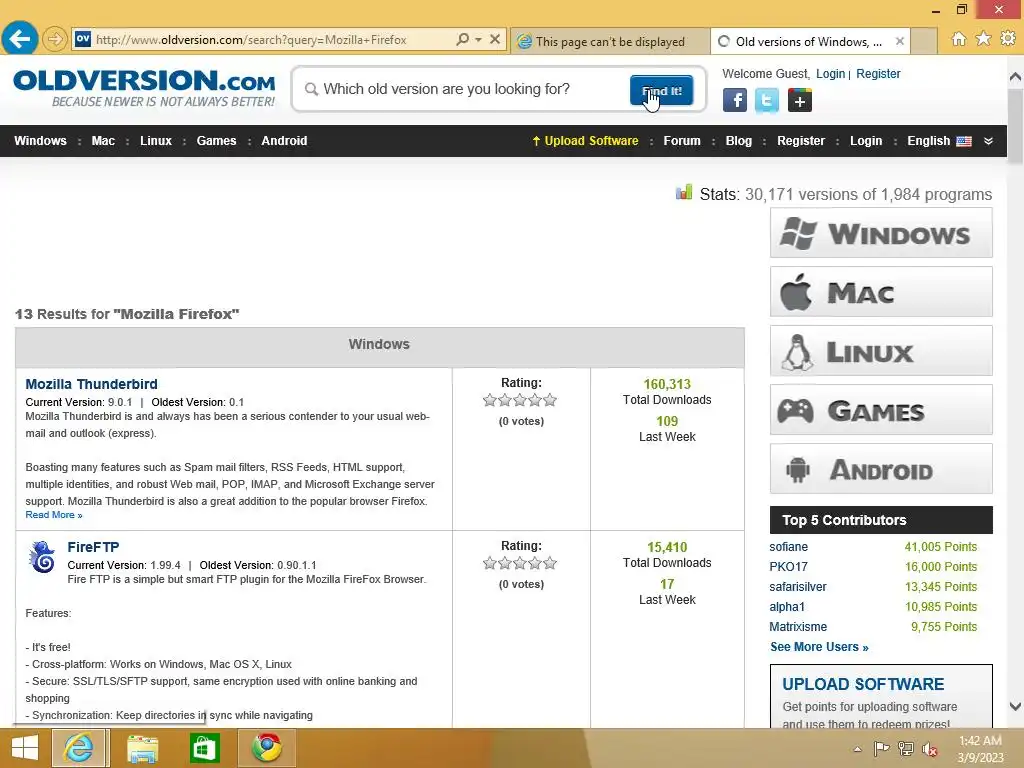
Task: Open the IE Home icon
Action: (959, 39)
